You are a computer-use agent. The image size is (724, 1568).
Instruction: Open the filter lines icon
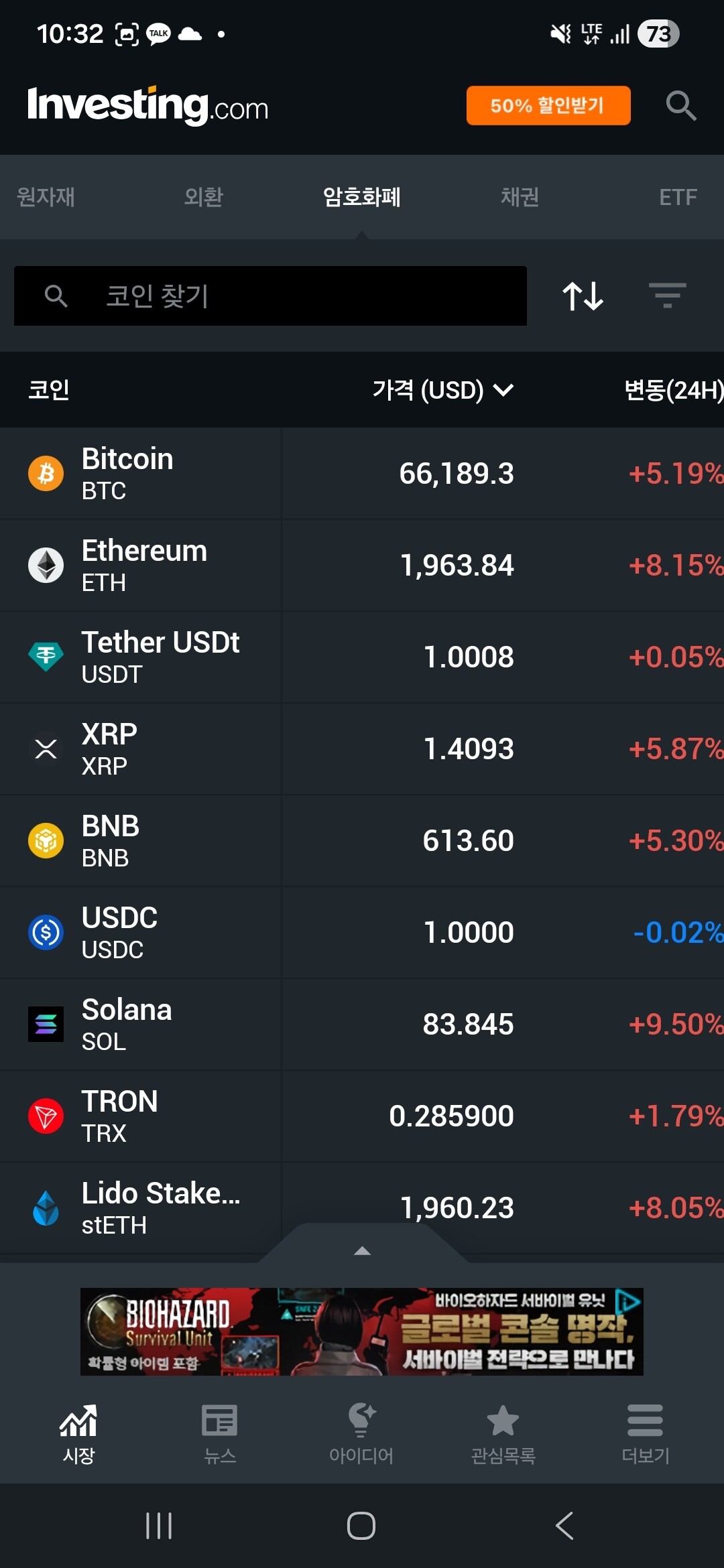click(667, 296)
